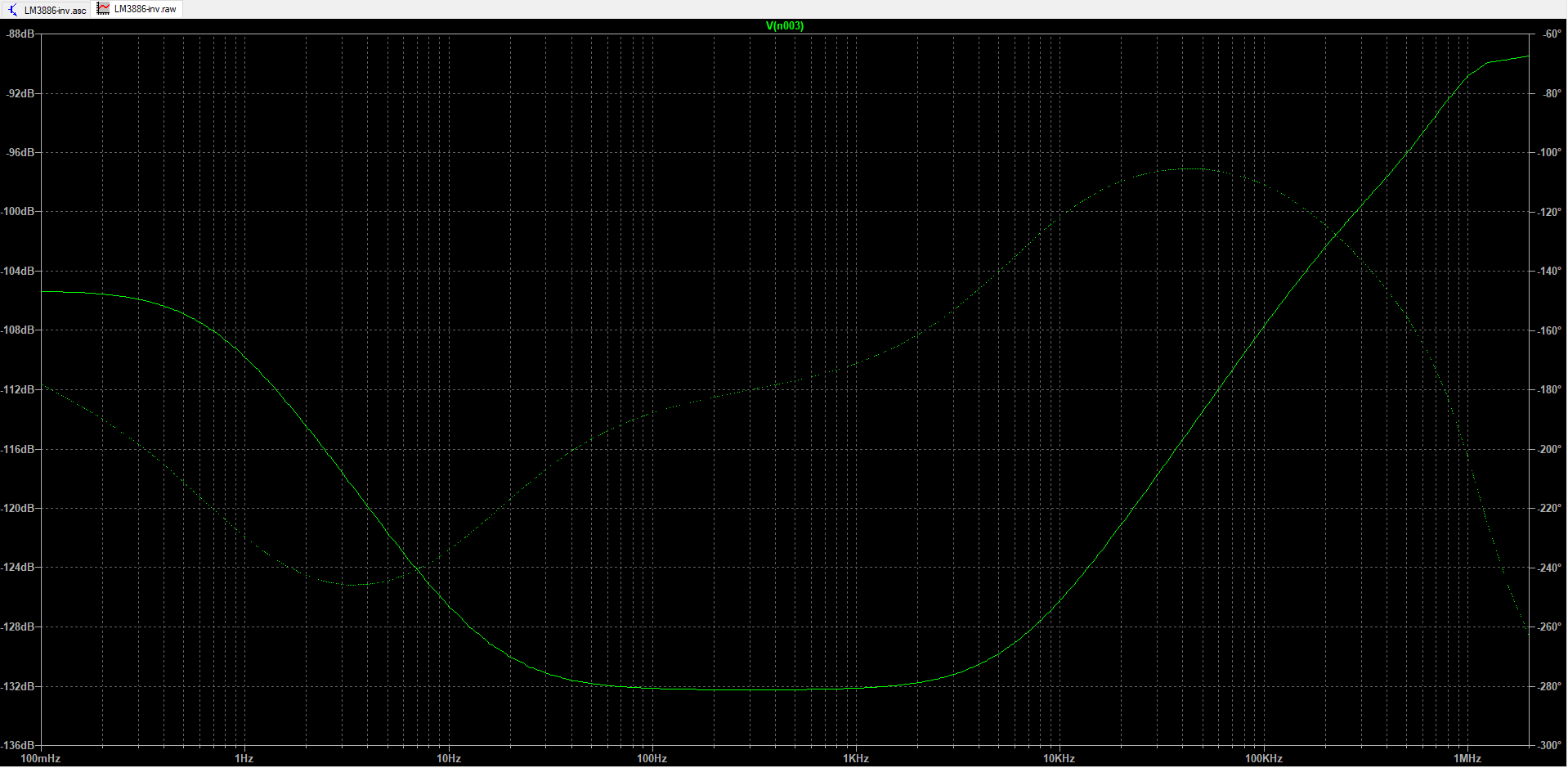Select the -96dB magnitude axis label
1568x768 pixels.
(20, 153)
